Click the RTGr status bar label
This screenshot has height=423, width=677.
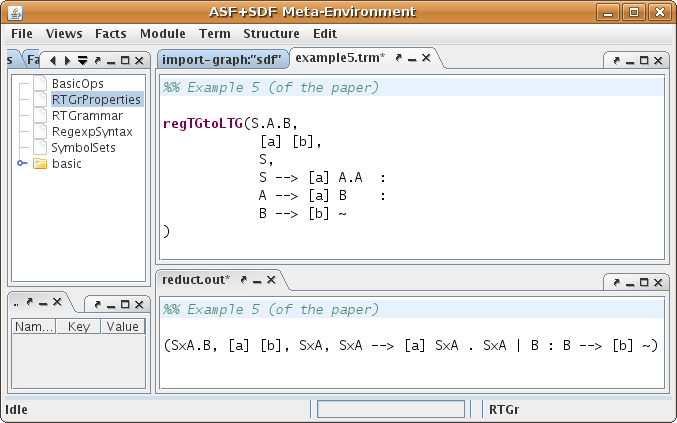pyautogui.click(x=504, y=410)
